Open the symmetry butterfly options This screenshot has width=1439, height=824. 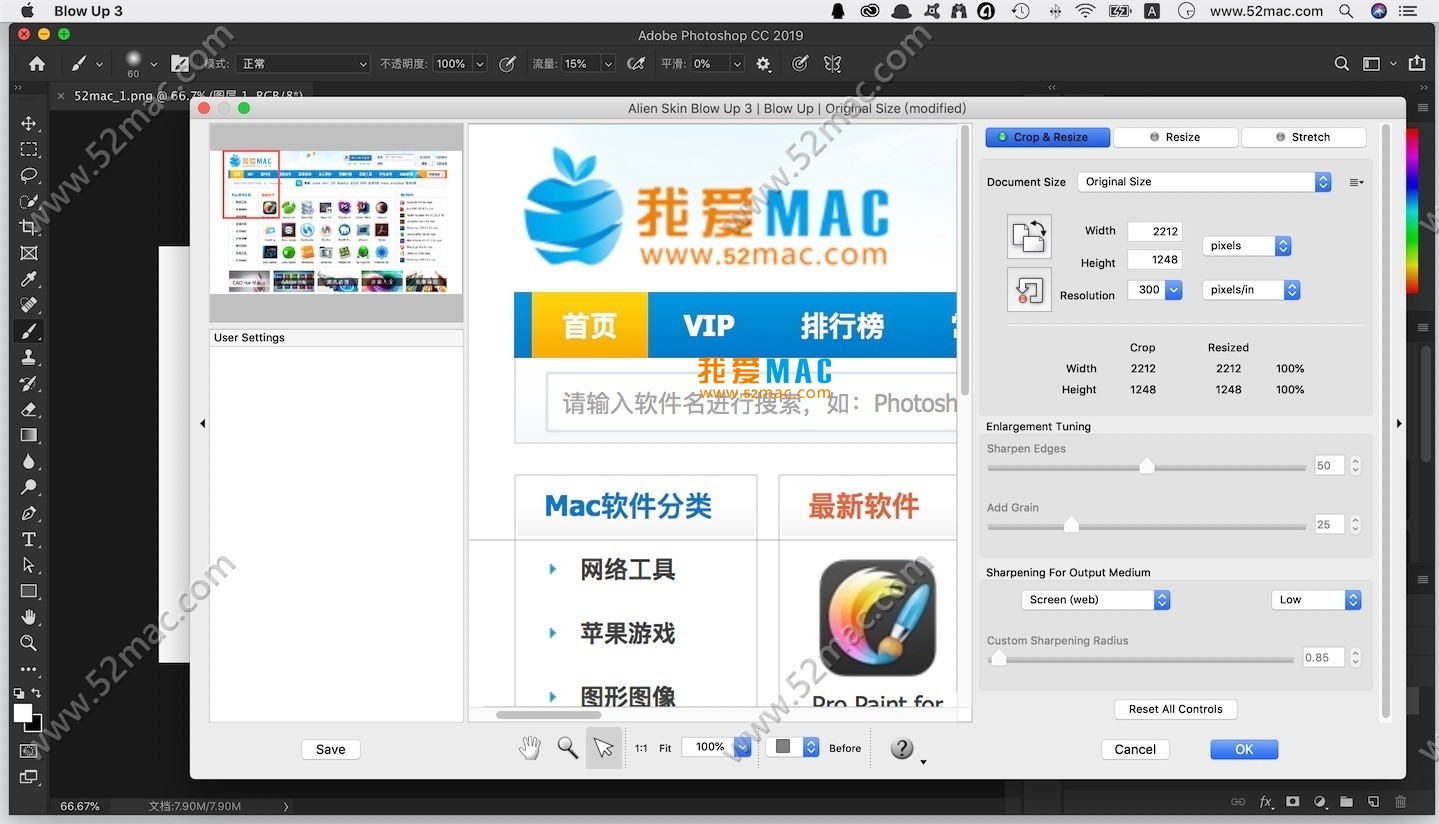pyautogui.click(x=832, y=63)
